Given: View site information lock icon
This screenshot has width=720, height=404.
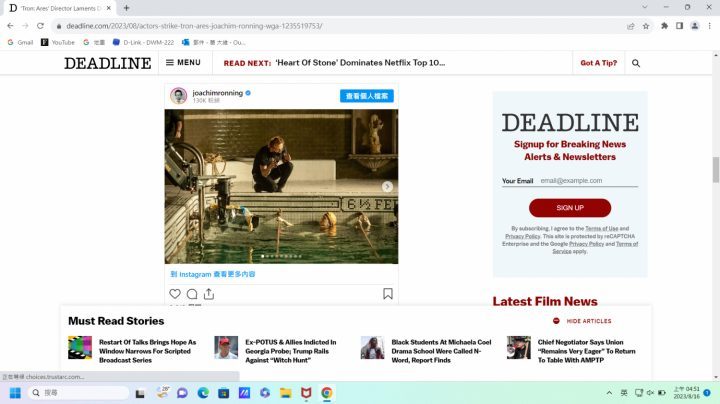Looking at the screenshot, I should (59, 26).
